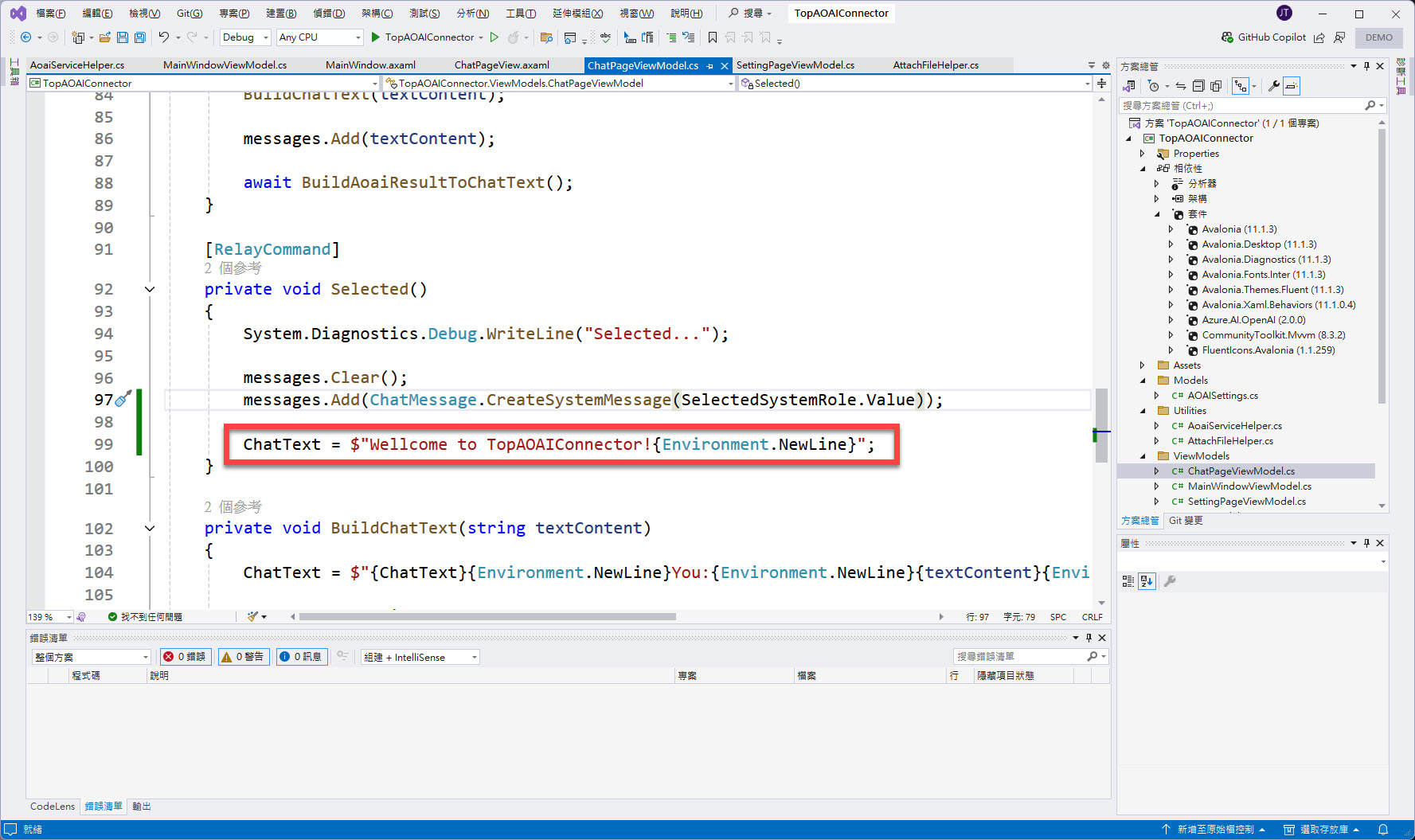Toggle auto-hide pin of Error List panel
The height and width of the screenshot is (840, 1415).
[1089, 638]
